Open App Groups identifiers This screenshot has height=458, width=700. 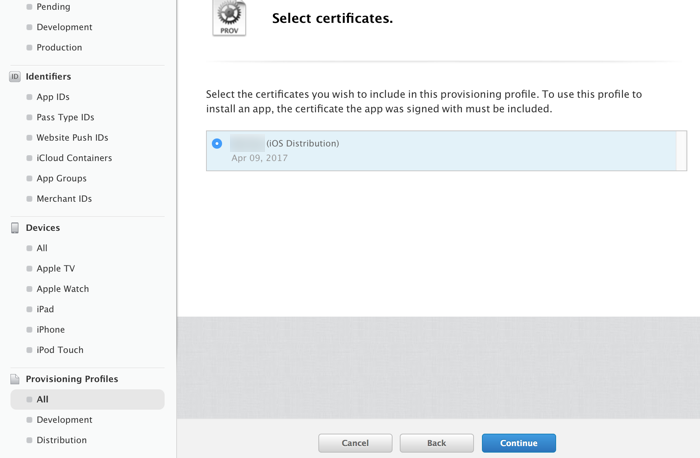(x=61, y=178)
